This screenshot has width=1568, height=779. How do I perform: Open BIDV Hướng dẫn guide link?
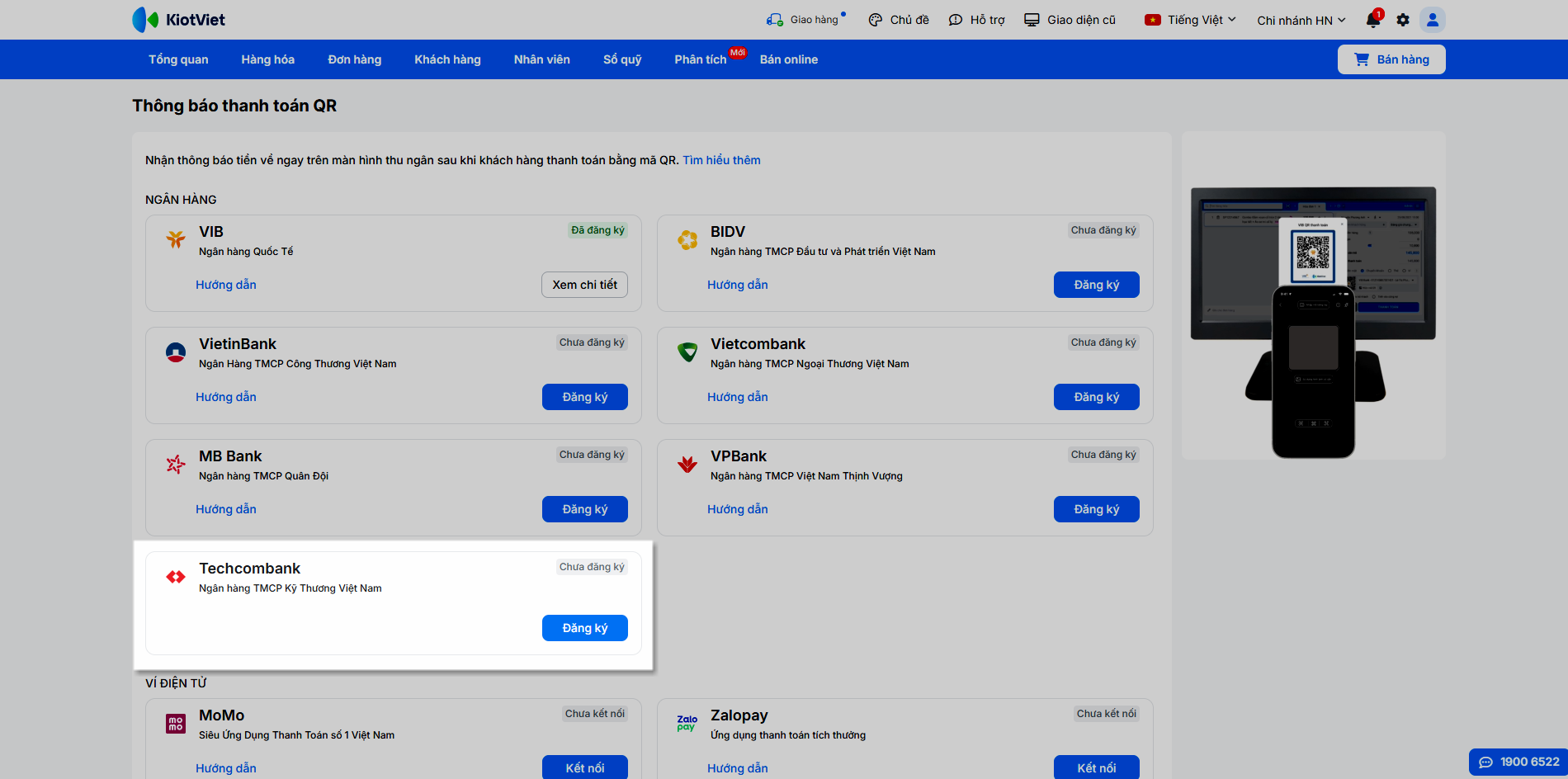tap(738, 285)
